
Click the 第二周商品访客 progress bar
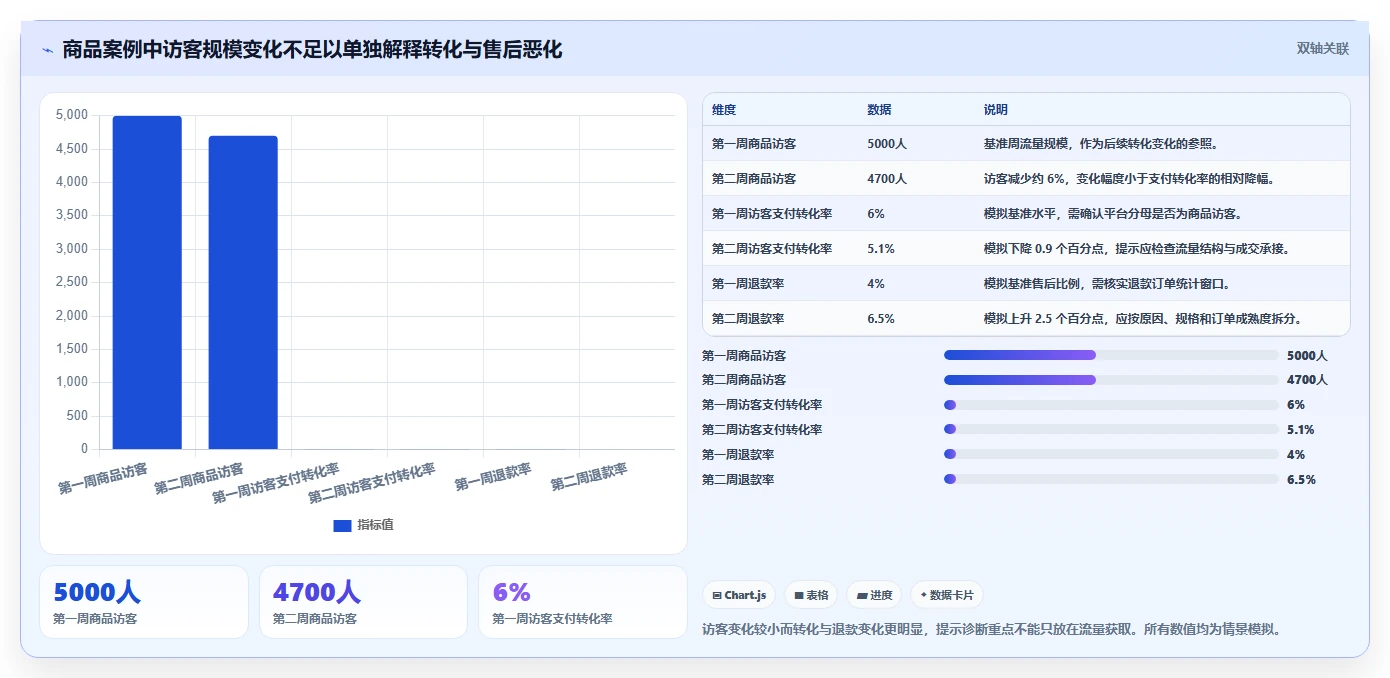[x=1111, y=380]
